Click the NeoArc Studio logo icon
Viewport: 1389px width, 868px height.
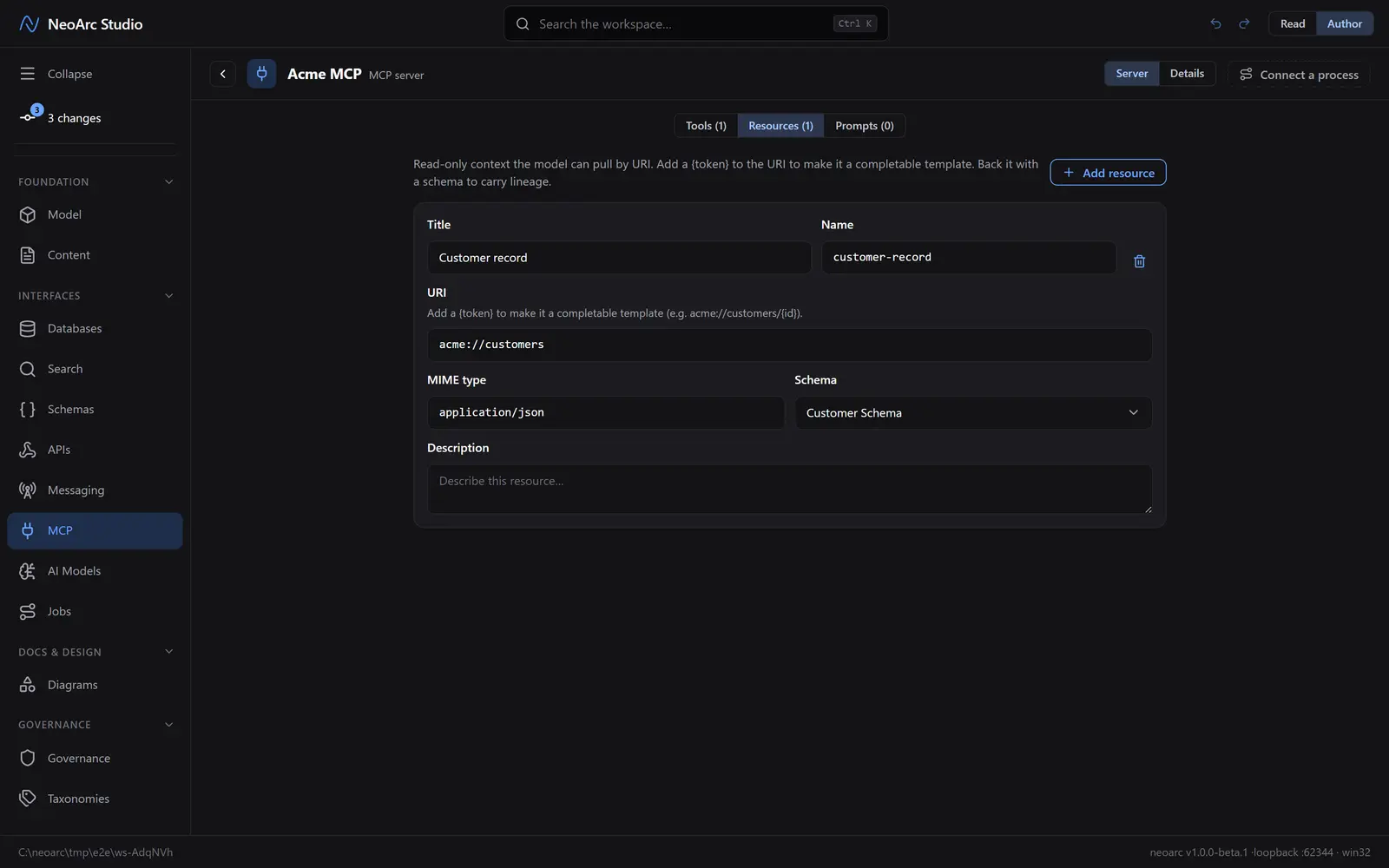click(29, 23)
